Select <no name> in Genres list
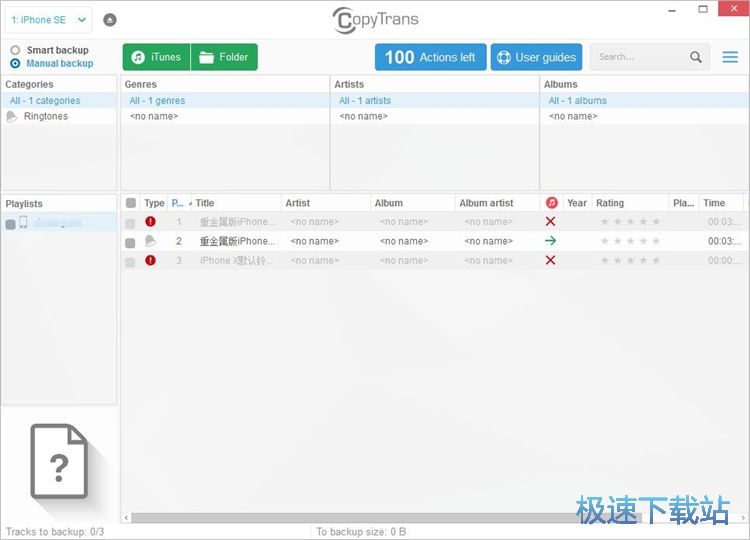The width and height of the screenshot is (750, 540). click(225, 116)
